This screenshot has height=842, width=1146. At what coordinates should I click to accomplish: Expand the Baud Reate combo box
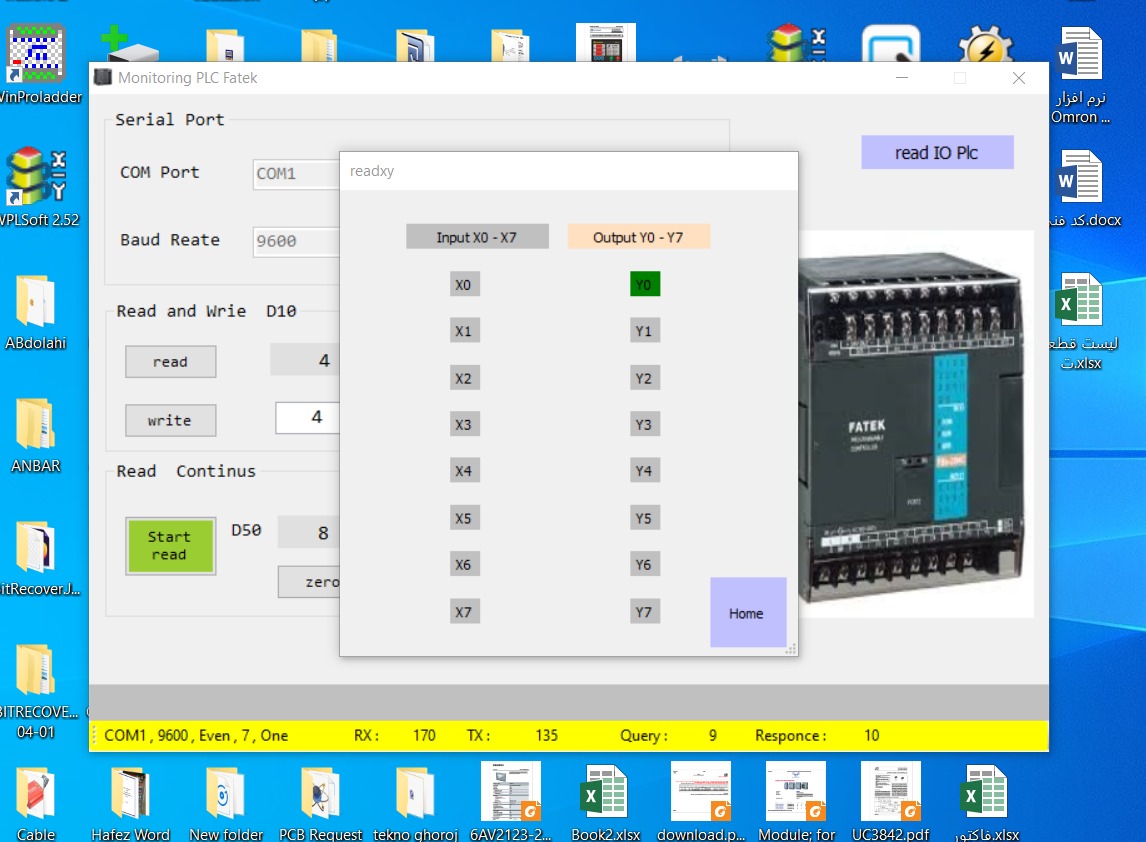pyautogui.click(x=297, y=242)
